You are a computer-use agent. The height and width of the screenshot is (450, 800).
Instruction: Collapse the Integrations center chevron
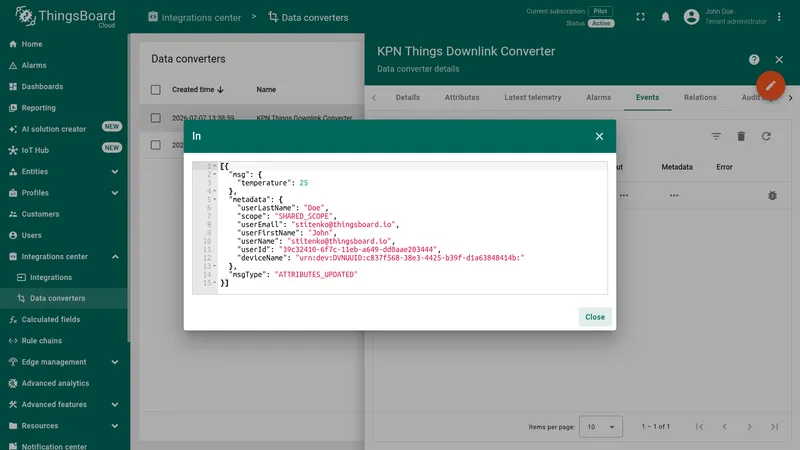(115, 257)
